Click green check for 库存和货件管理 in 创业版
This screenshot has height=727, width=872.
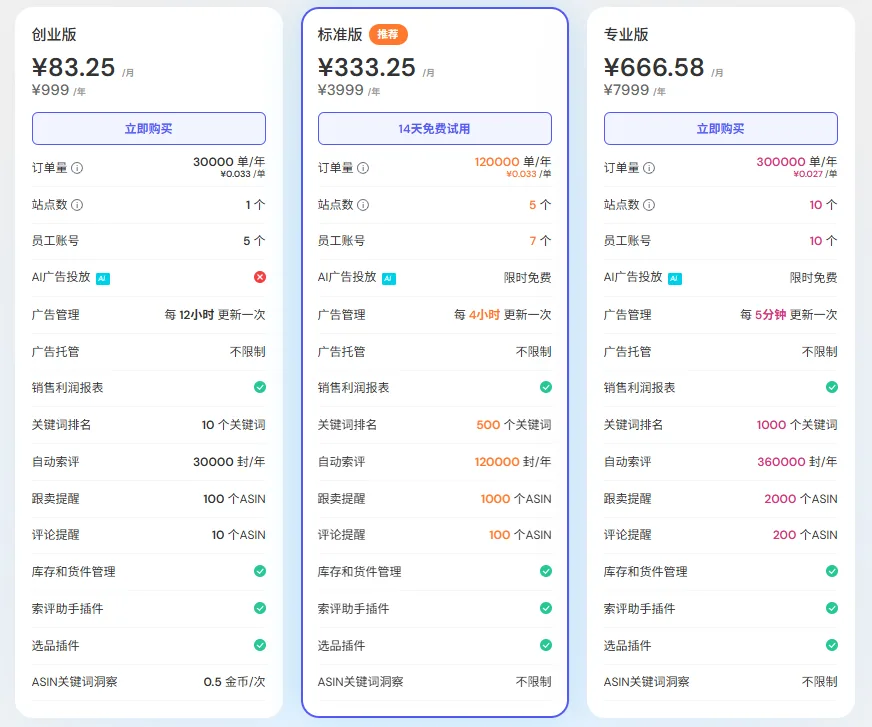tap(260, 571)
